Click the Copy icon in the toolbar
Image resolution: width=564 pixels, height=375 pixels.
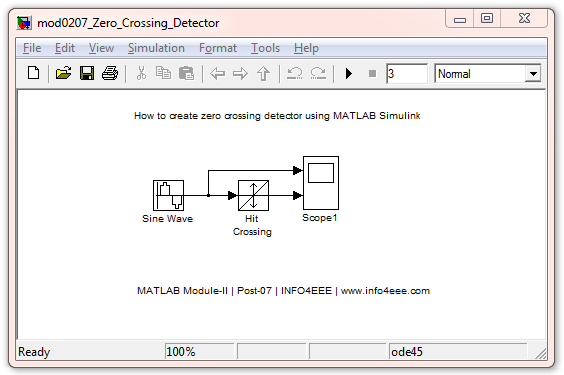pos(163,73)
